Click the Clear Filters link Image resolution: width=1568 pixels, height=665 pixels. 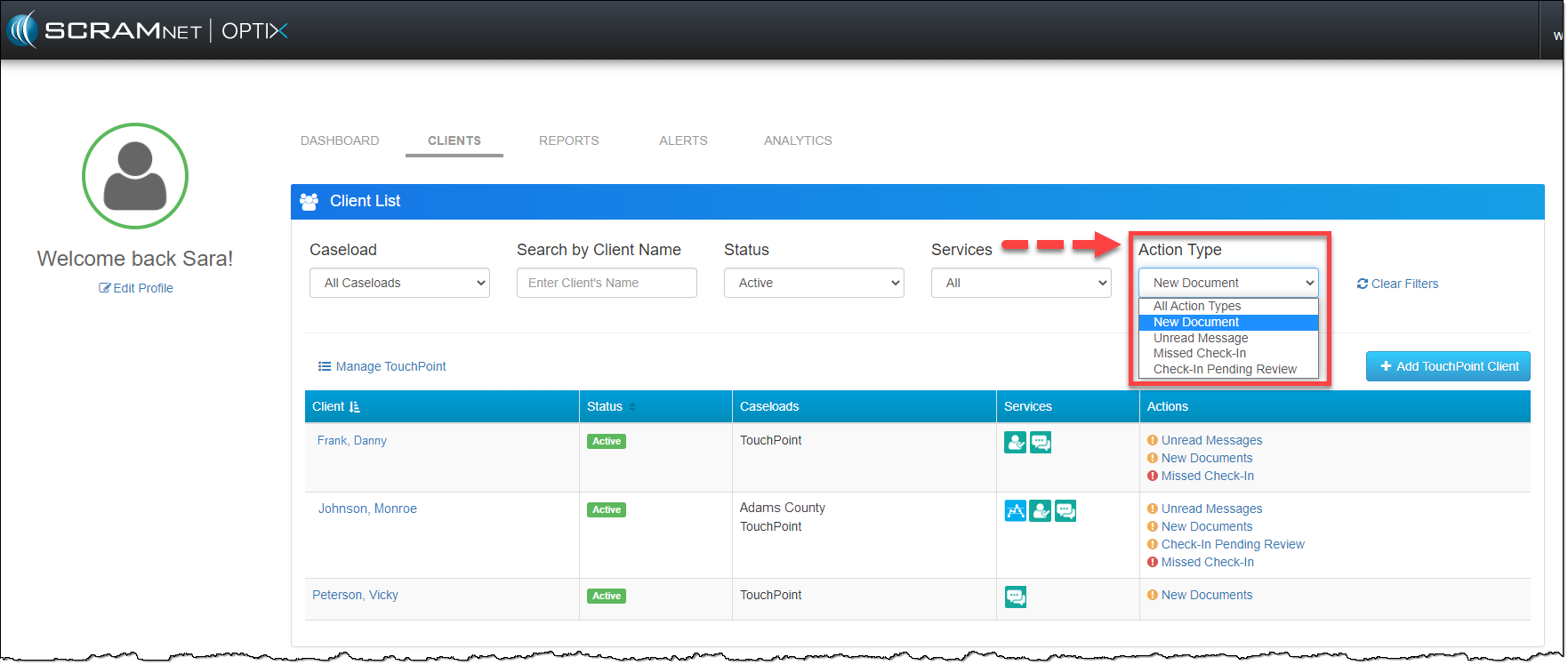click(x=1397, y=284)
